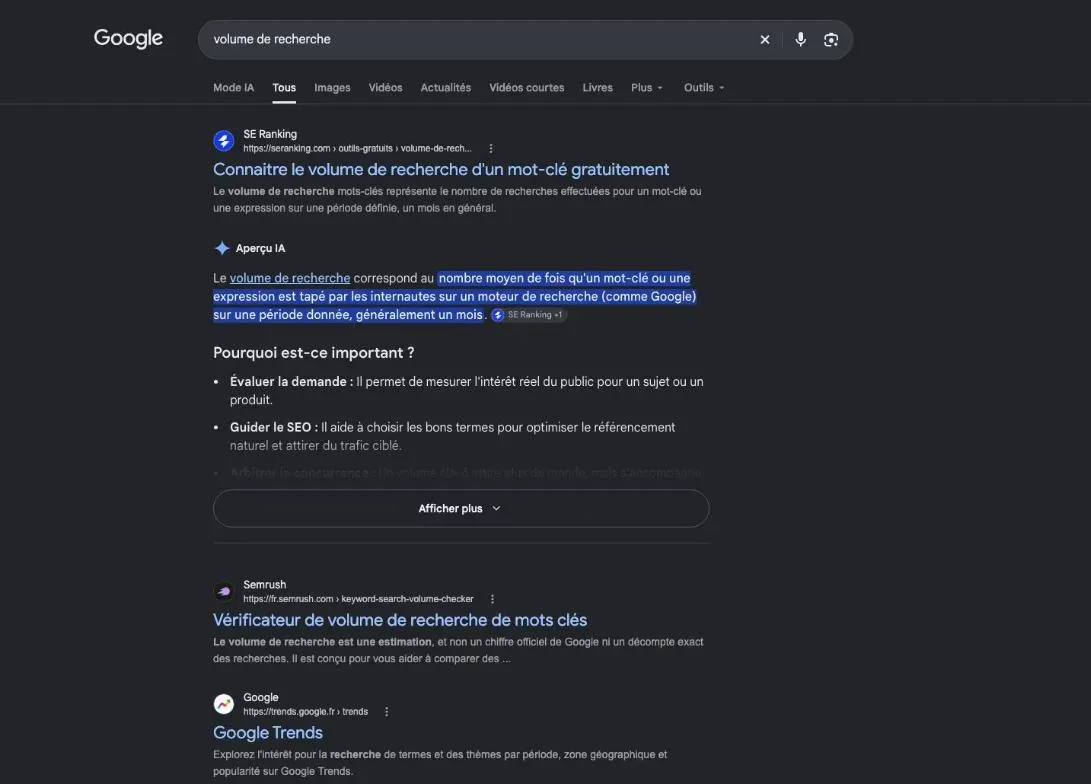Switch to the Images tab

[x=332, y=88]
